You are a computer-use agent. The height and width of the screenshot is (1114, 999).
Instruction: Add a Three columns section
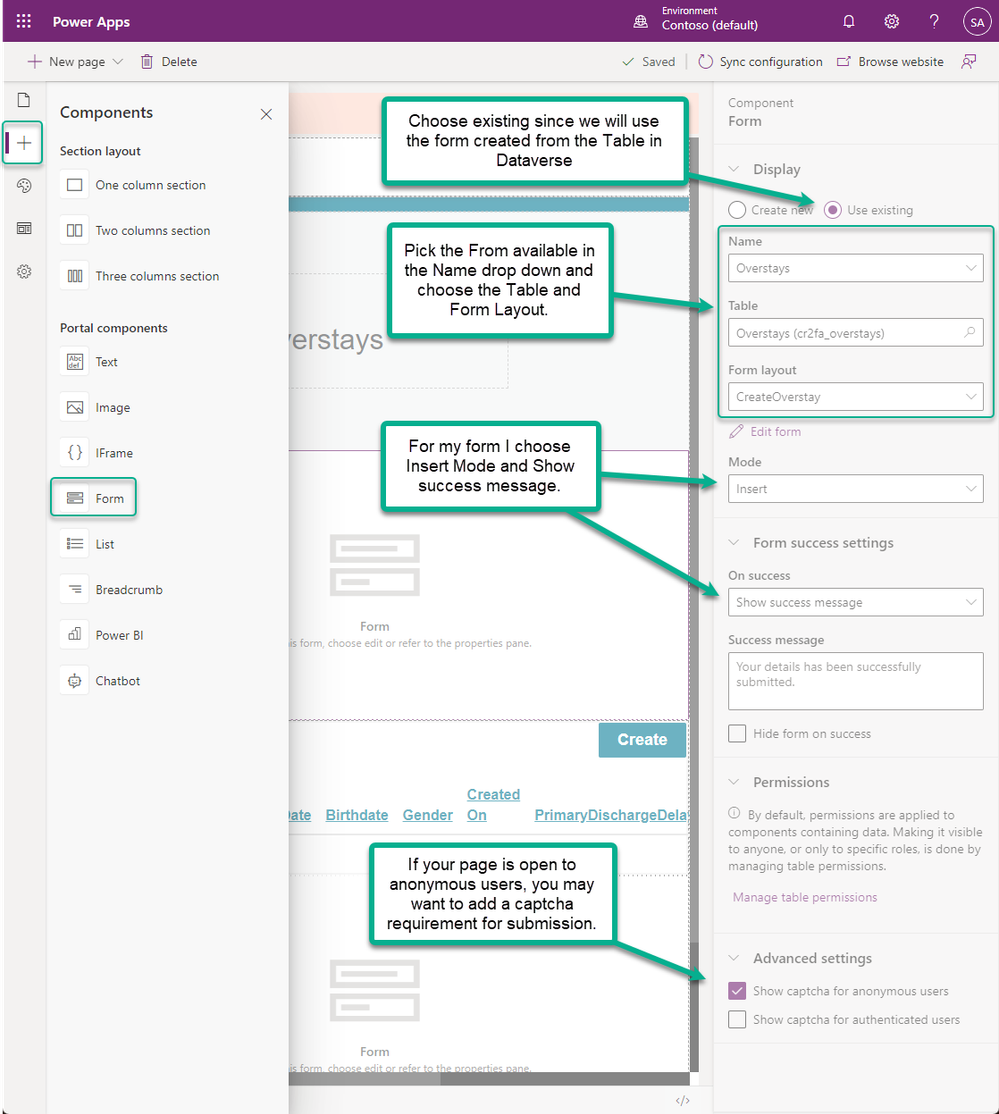pos(139,276)
